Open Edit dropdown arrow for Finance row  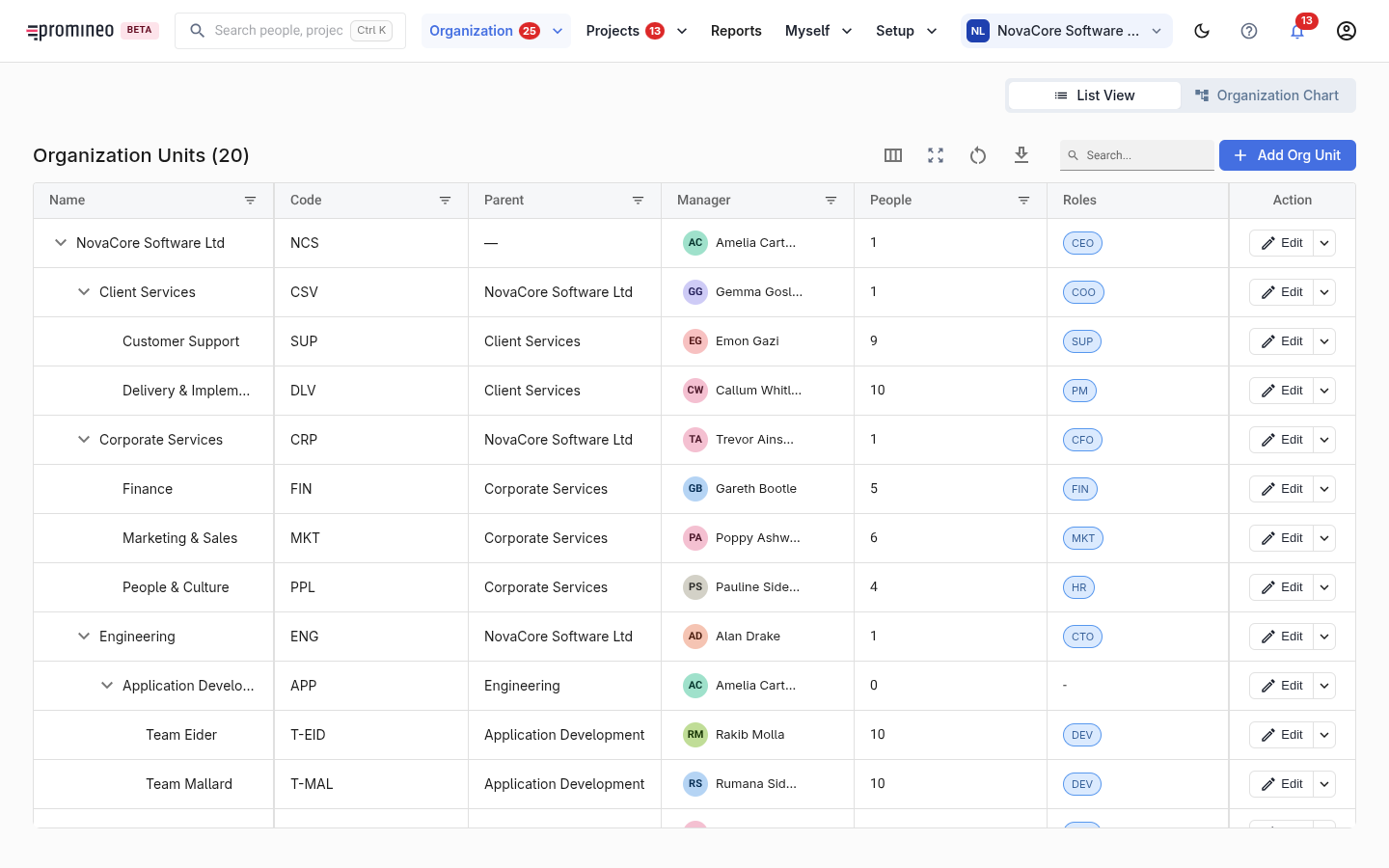(1324, 489)
